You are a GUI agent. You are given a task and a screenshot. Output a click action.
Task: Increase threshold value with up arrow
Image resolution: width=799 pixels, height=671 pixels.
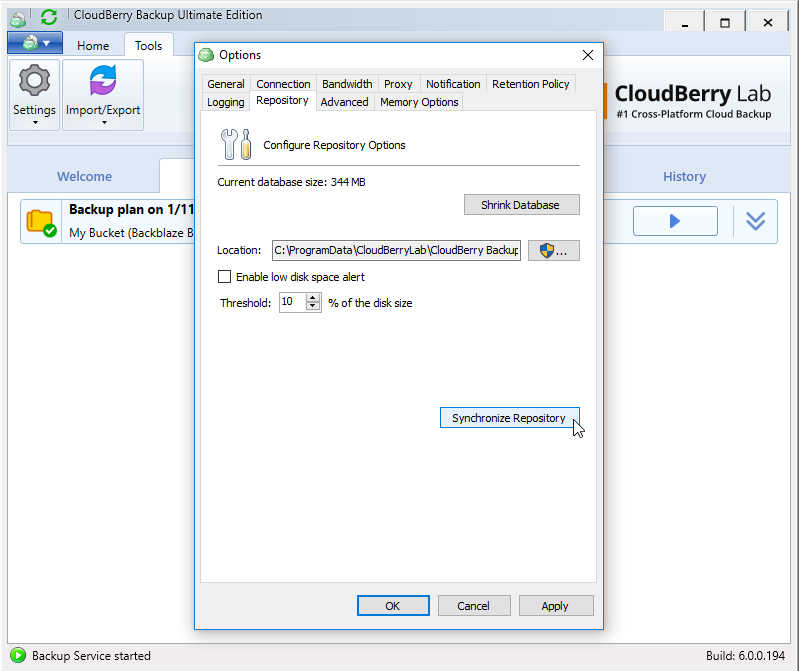coord(313,298)
